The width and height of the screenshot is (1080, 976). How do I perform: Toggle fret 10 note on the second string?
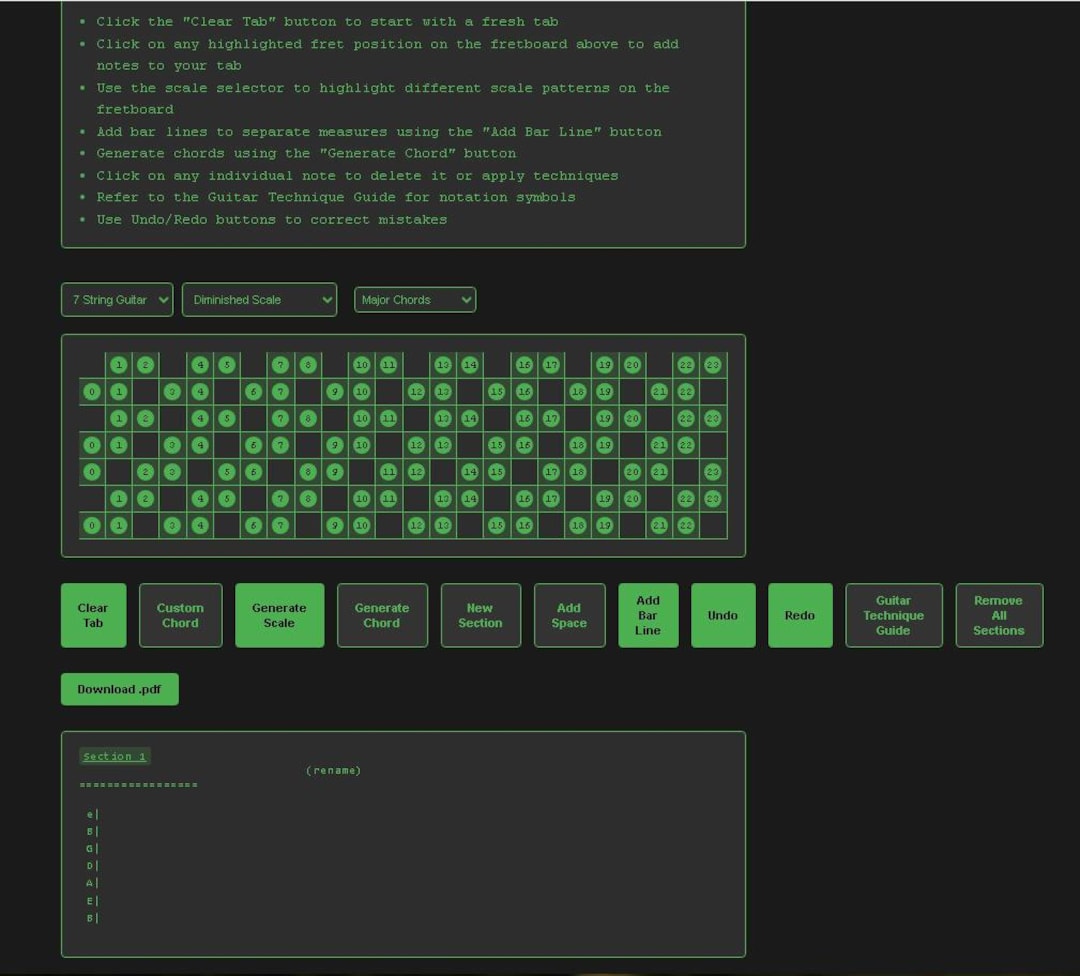click(361, 392)
